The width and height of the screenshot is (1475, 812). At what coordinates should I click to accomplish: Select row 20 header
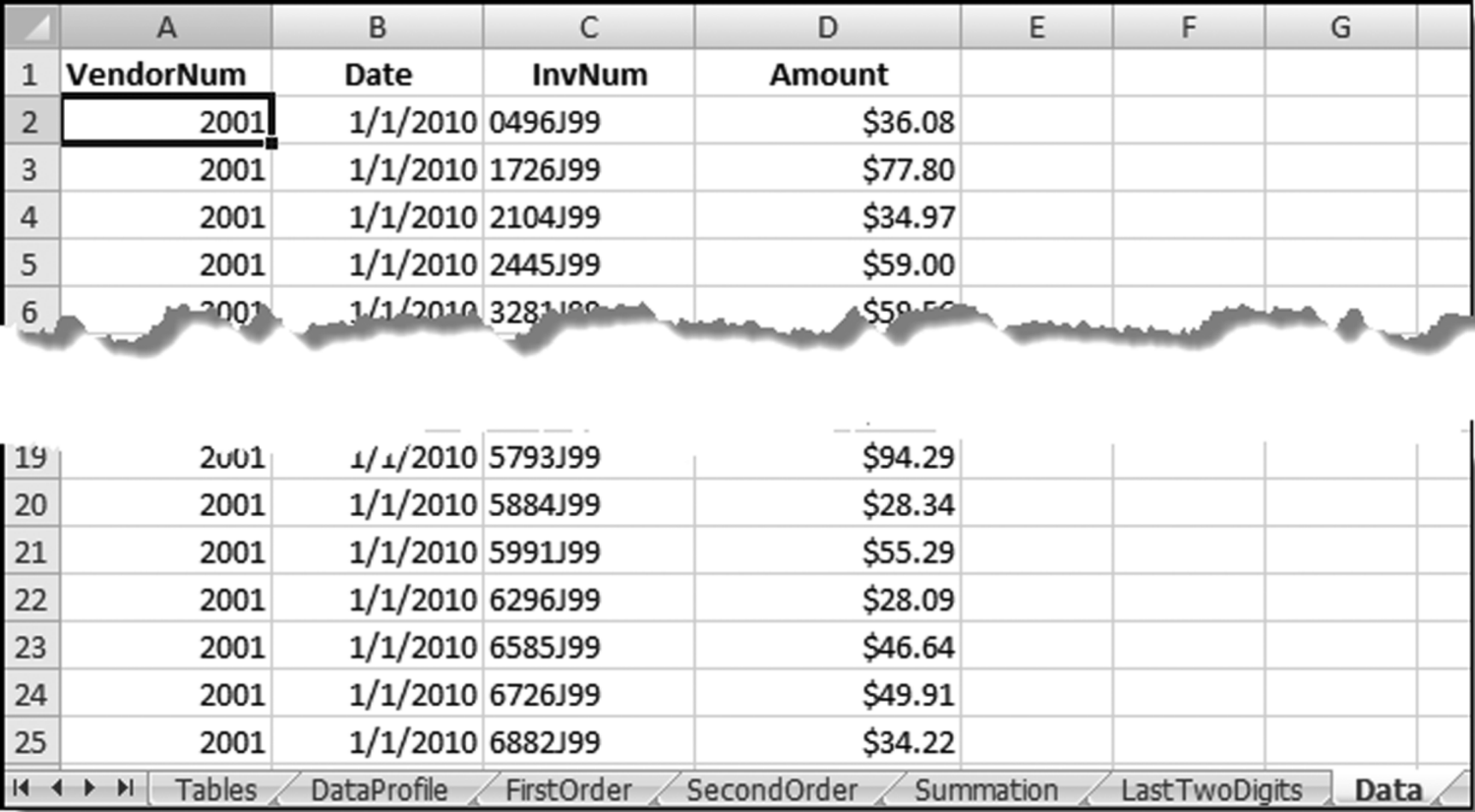point(31,504)
